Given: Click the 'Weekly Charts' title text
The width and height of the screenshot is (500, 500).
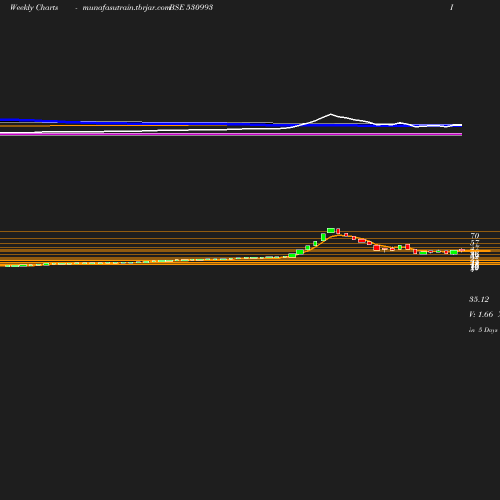Looking at the screenshot, I should pos(34,7).
